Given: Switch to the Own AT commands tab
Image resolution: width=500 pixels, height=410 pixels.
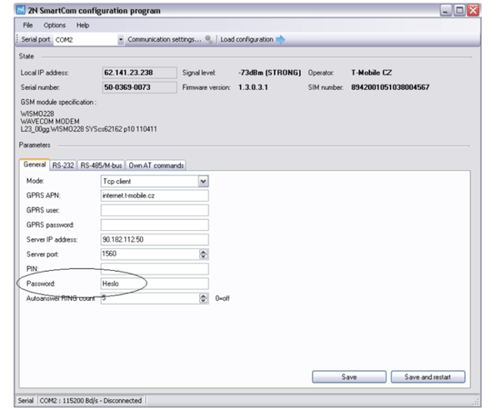Looking at the screenshot, I should click(x=156, y=165).
